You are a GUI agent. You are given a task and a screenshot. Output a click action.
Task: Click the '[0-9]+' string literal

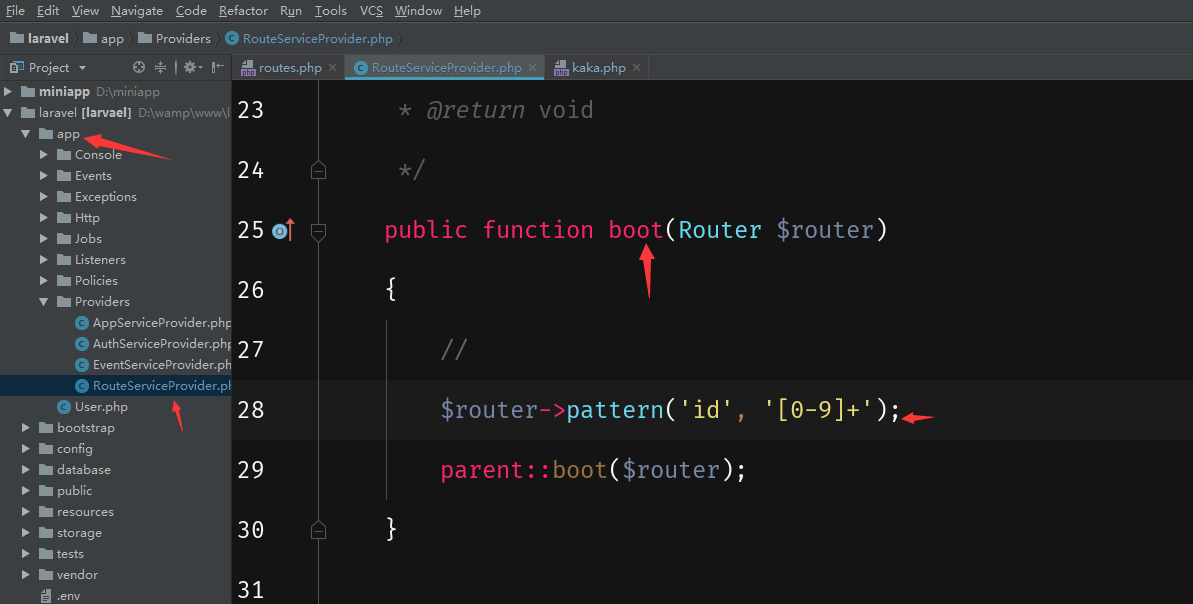pos(818,410)
